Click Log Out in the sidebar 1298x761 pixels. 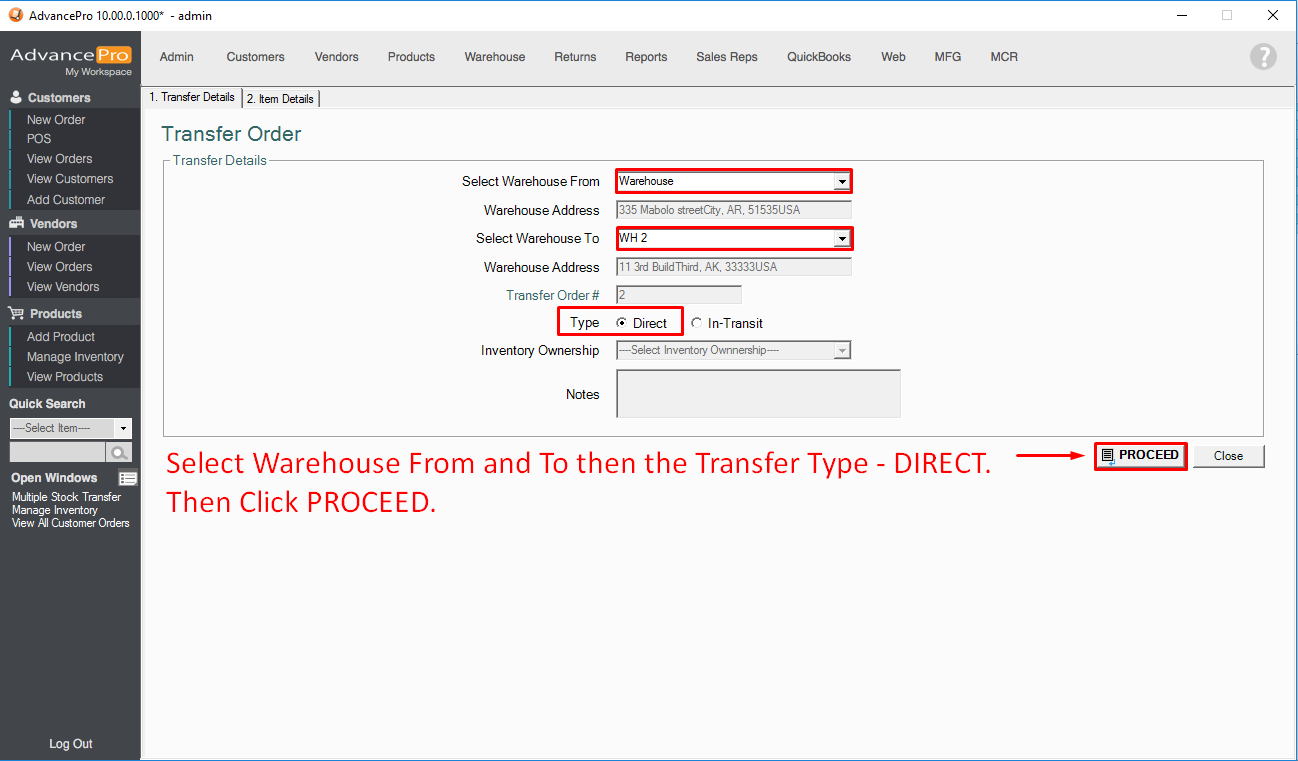[x=71, y=744]
